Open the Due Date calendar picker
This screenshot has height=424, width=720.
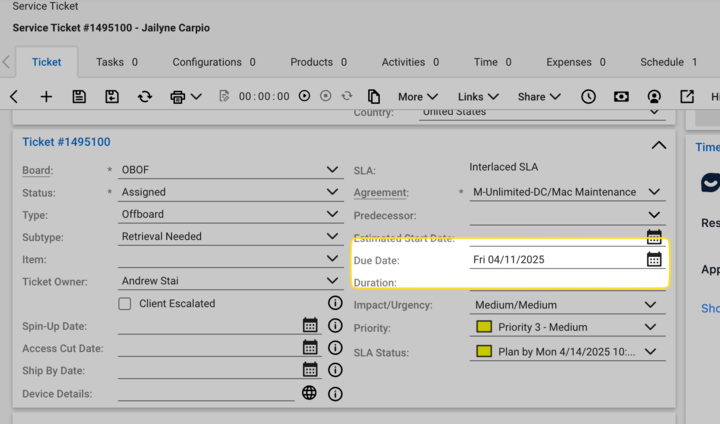654,260
